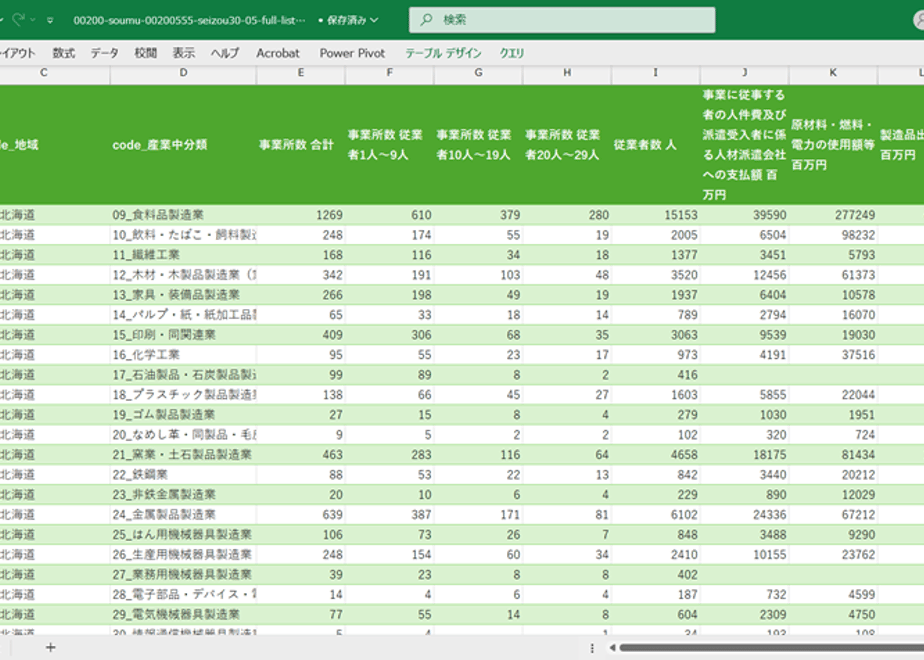Select column J by its header
Viewport: 924px width, 660px height.
pos(744,73)
